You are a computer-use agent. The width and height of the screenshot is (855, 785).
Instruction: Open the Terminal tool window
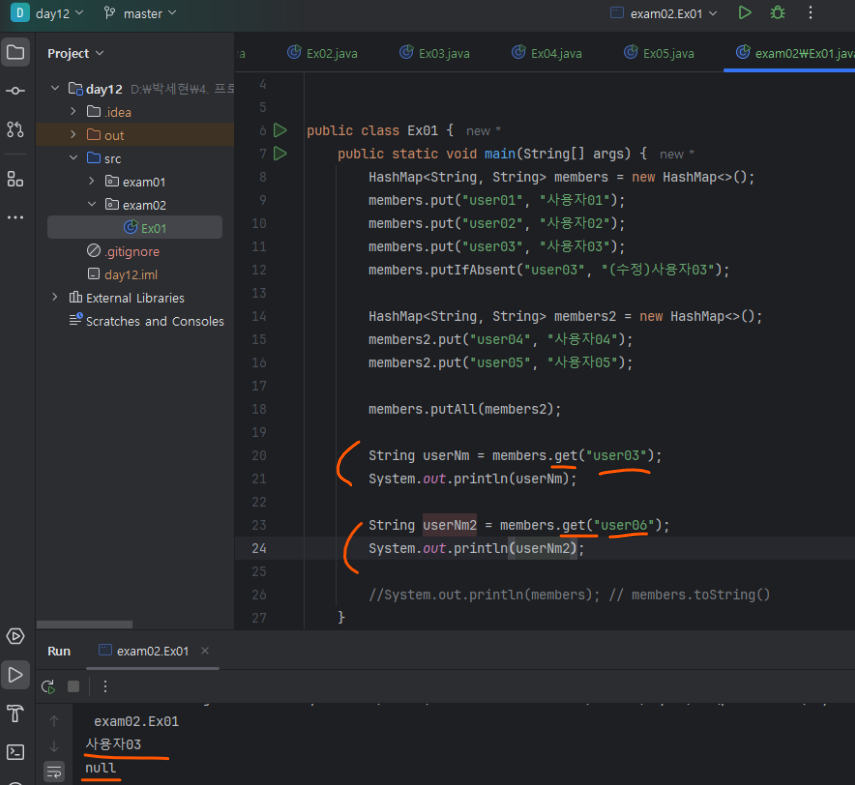[x=15, y=751]
